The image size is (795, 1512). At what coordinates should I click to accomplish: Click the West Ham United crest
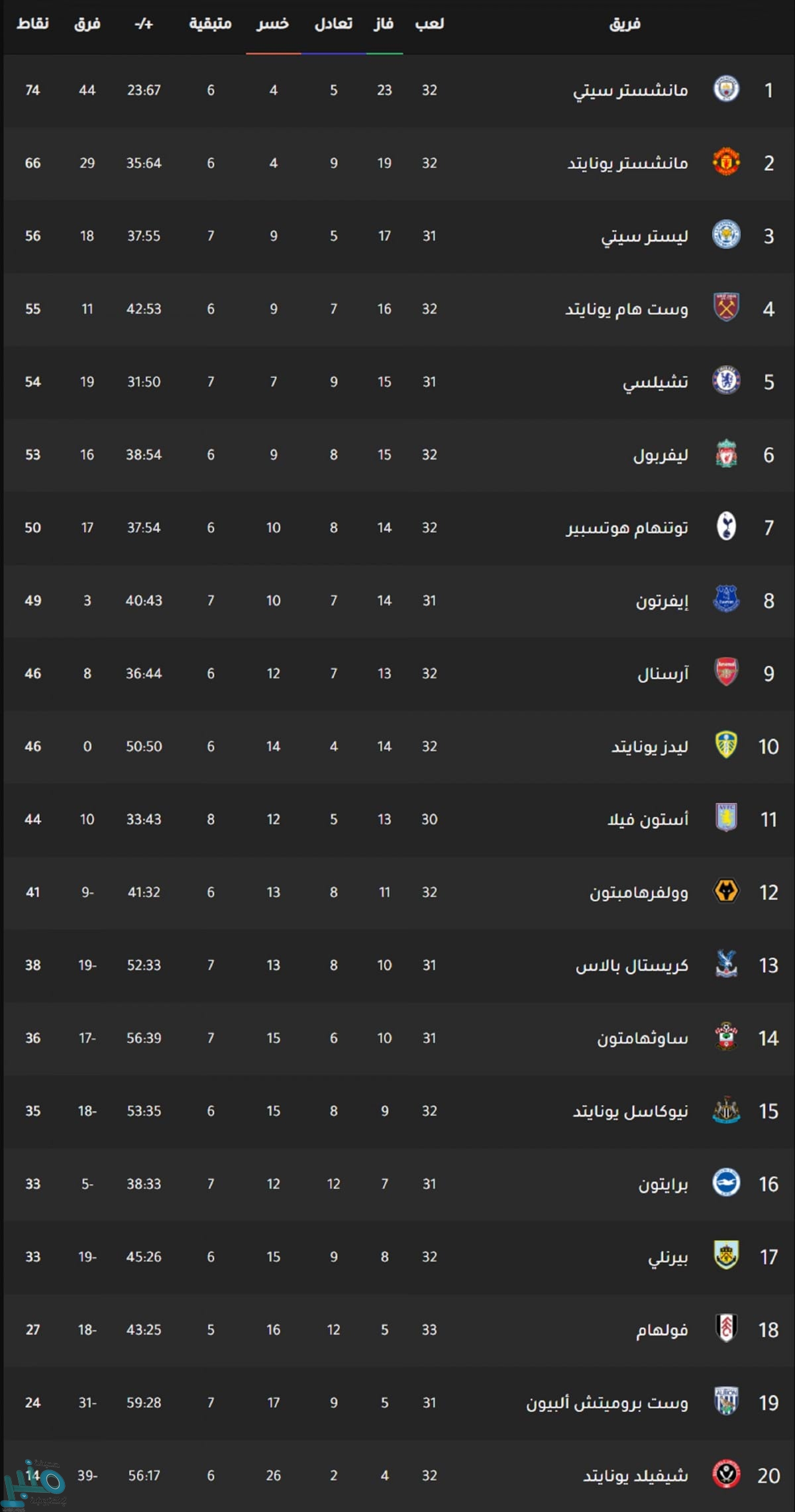726,308
